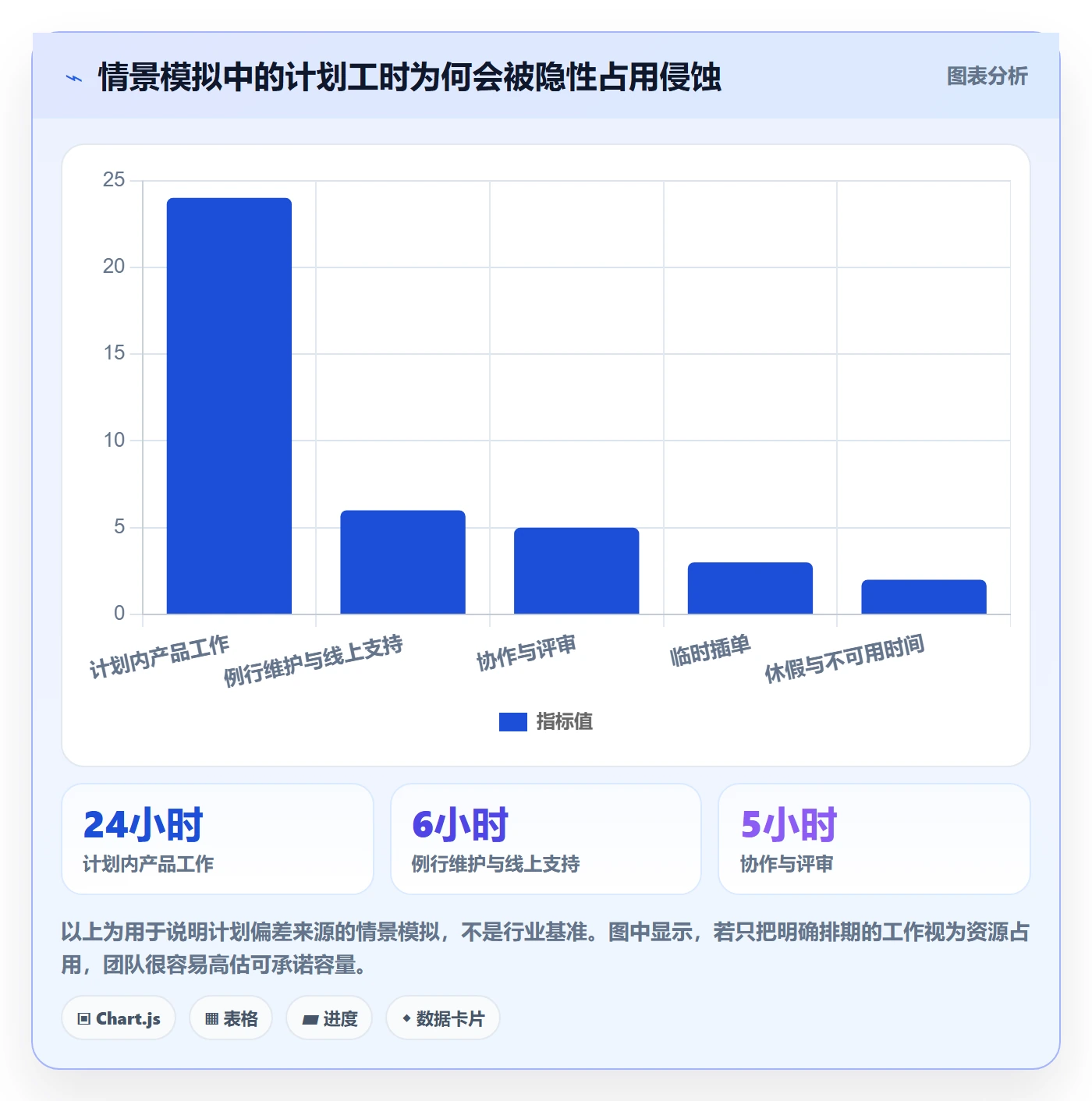Click the x-axis label 临时插单
Viewport: 1092px width, 1101px height.
[x=711, y=650]
